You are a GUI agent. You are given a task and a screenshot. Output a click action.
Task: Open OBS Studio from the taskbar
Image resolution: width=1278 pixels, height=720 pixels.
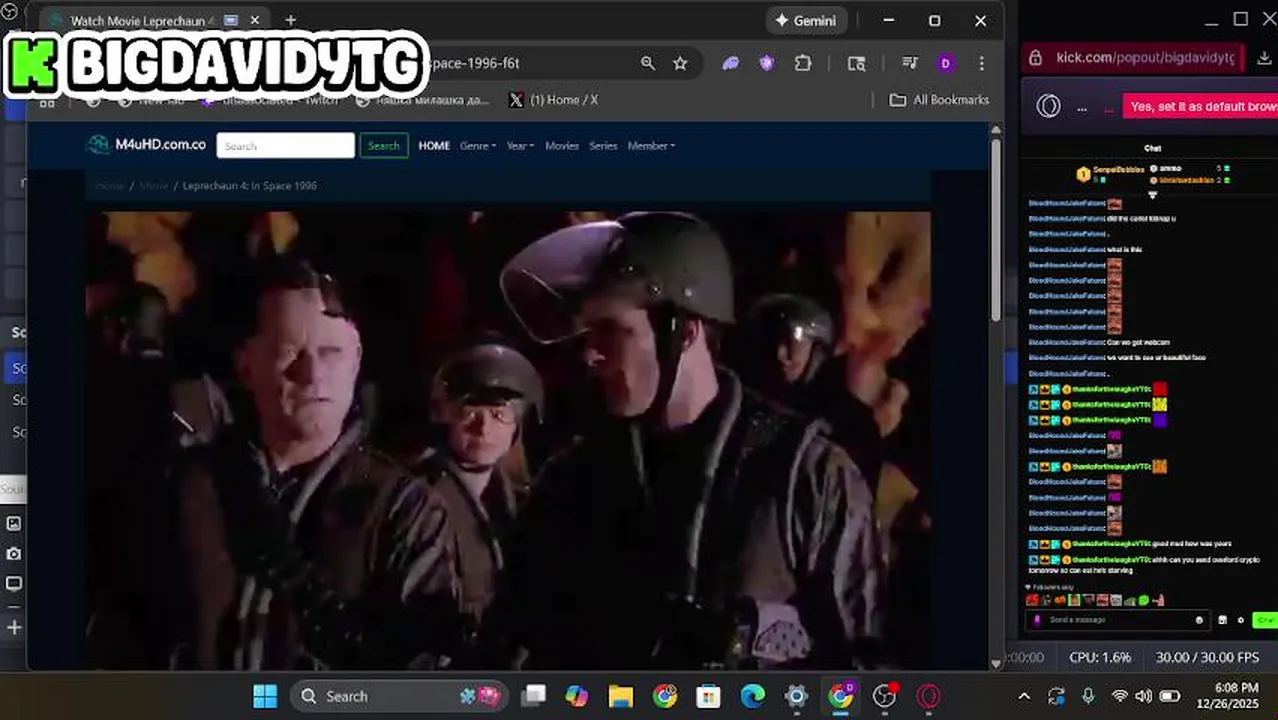(885, 696)
